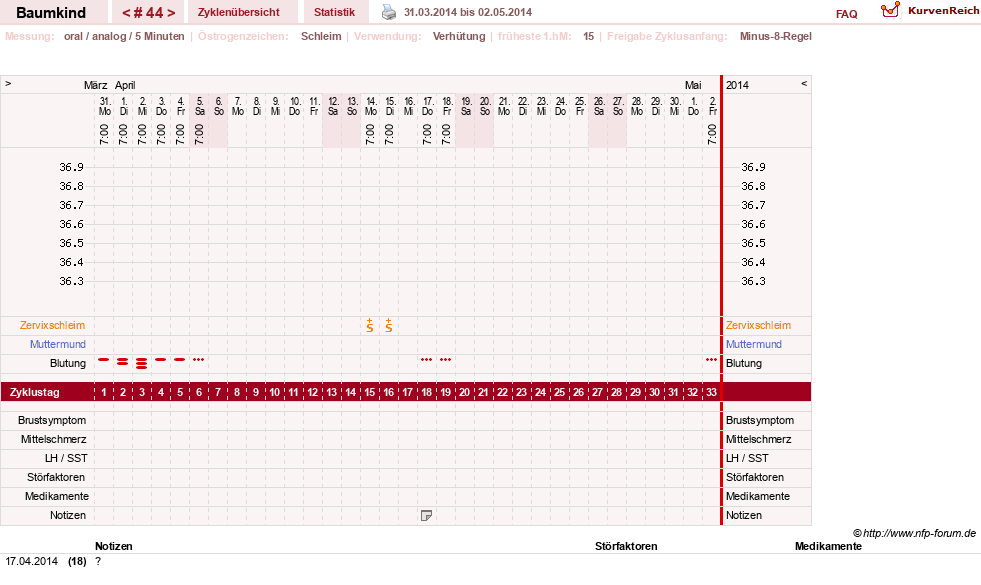Click measurement time 7:00 under 14. Mo
The height and width of the screenshot is (585, 981).
coord(370,134)
